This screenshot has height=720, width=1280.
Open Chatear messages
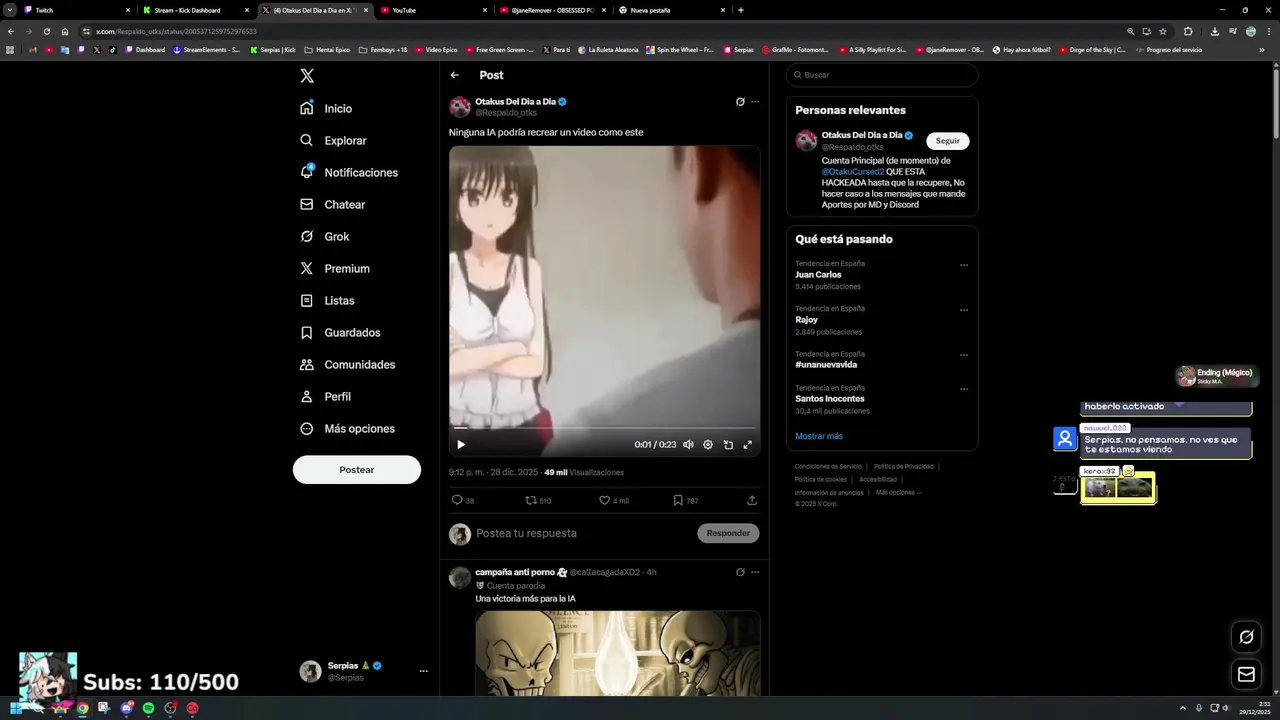click(x=332, y=204)
